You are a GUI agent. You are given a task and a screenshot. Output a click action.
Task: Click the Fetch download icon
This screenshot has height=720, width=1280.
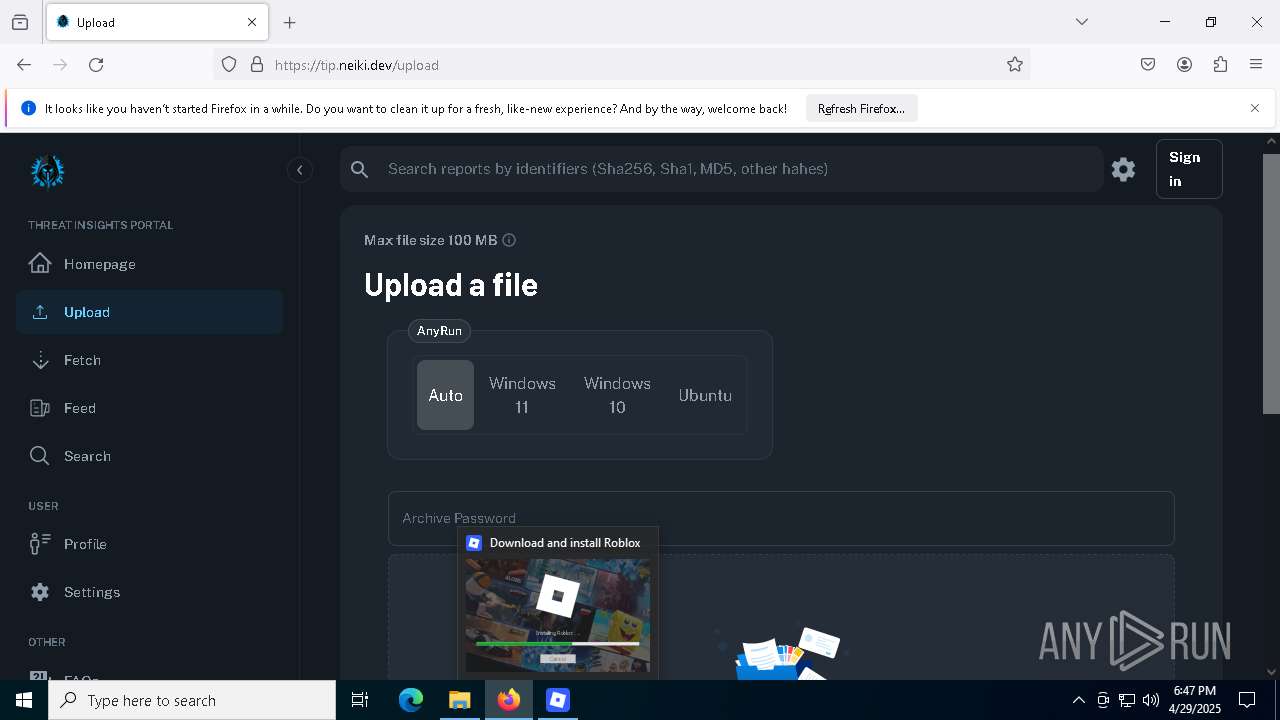(40, 360)
